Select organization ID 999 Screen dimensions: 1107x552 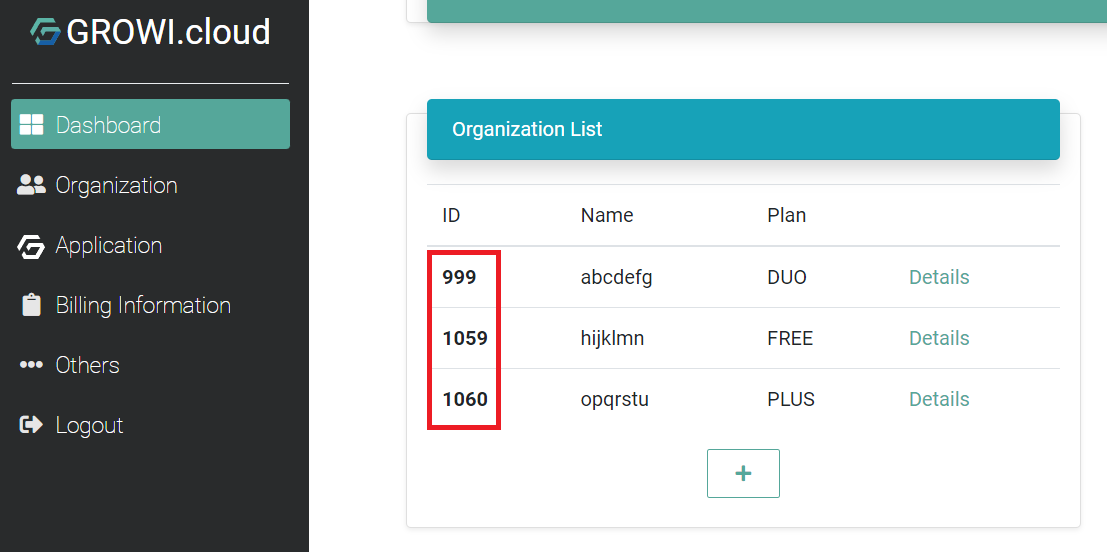[x=459, y=277]
